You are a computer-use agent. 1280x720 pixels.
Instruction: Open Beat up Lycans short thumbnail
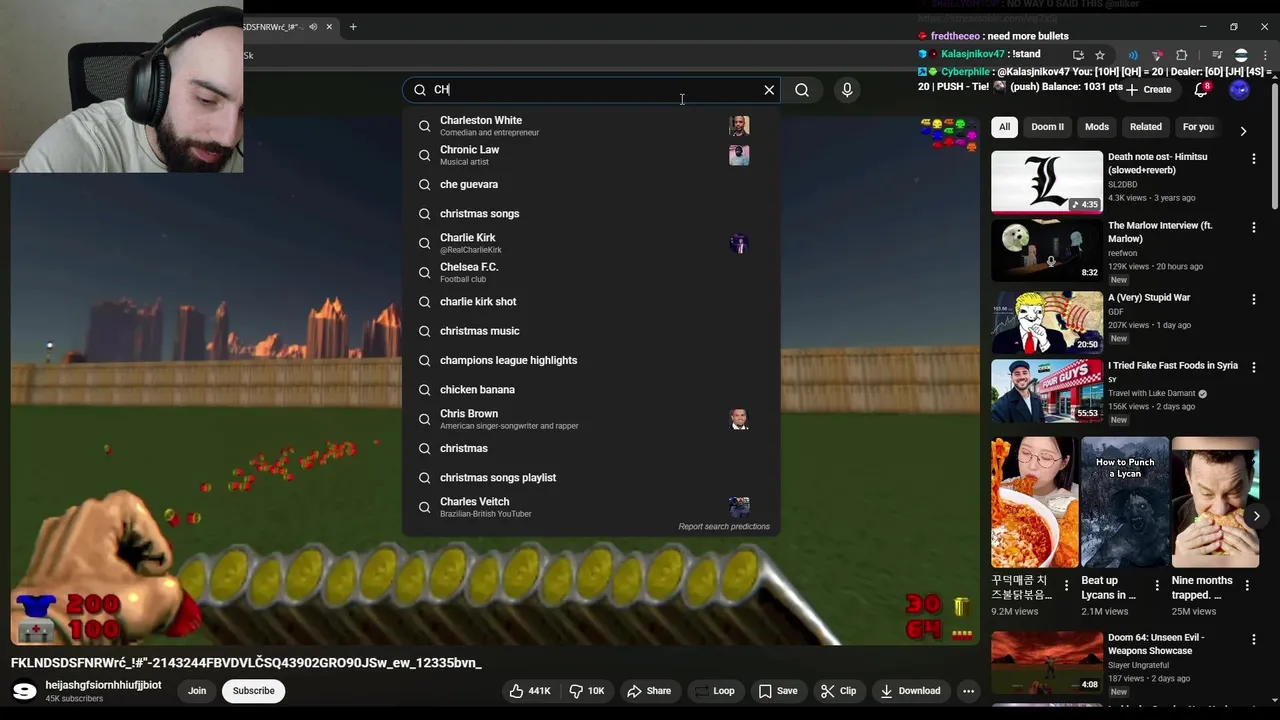[1125, 502]
